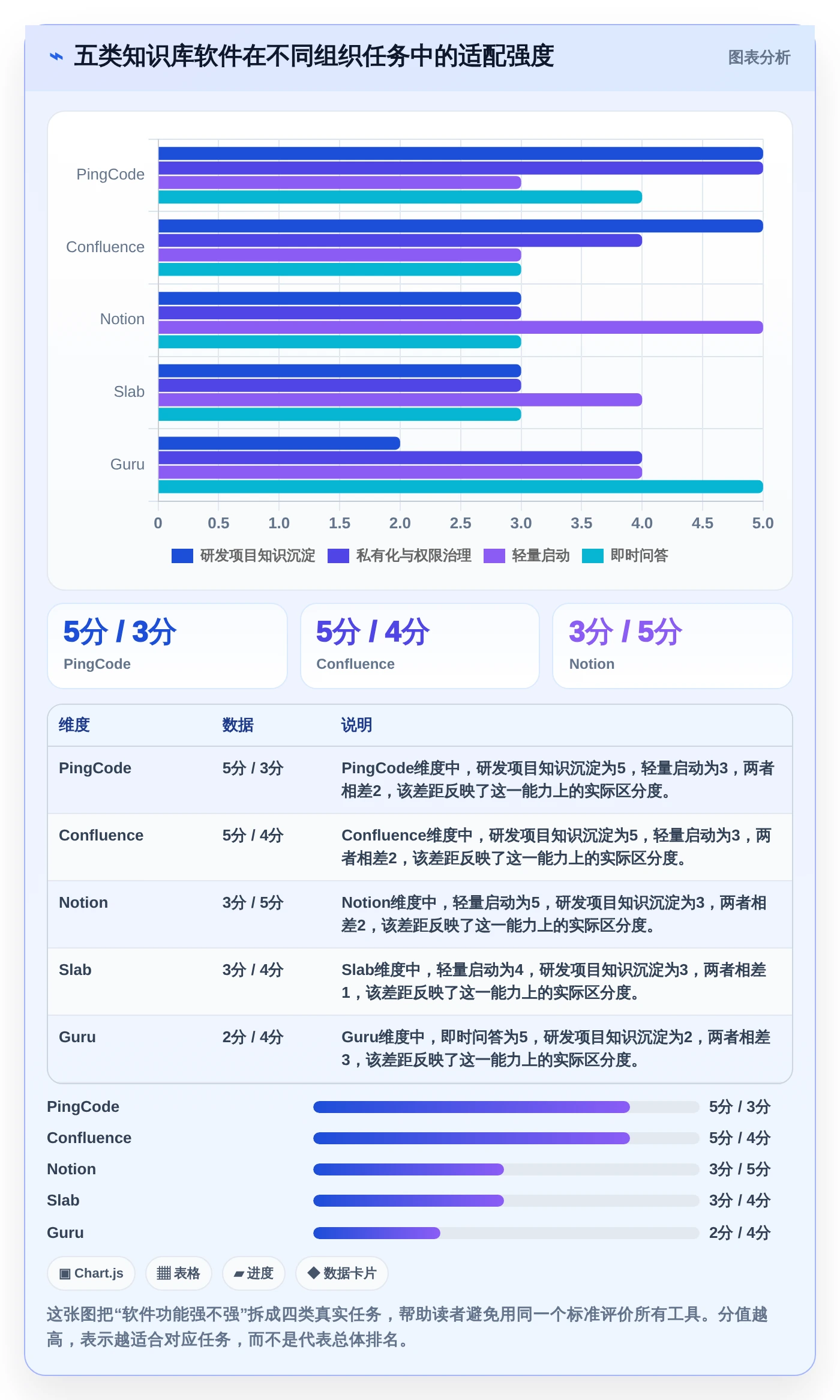
Task: Click the 私有化与权限治理 legend label
Action: point(413,556)
